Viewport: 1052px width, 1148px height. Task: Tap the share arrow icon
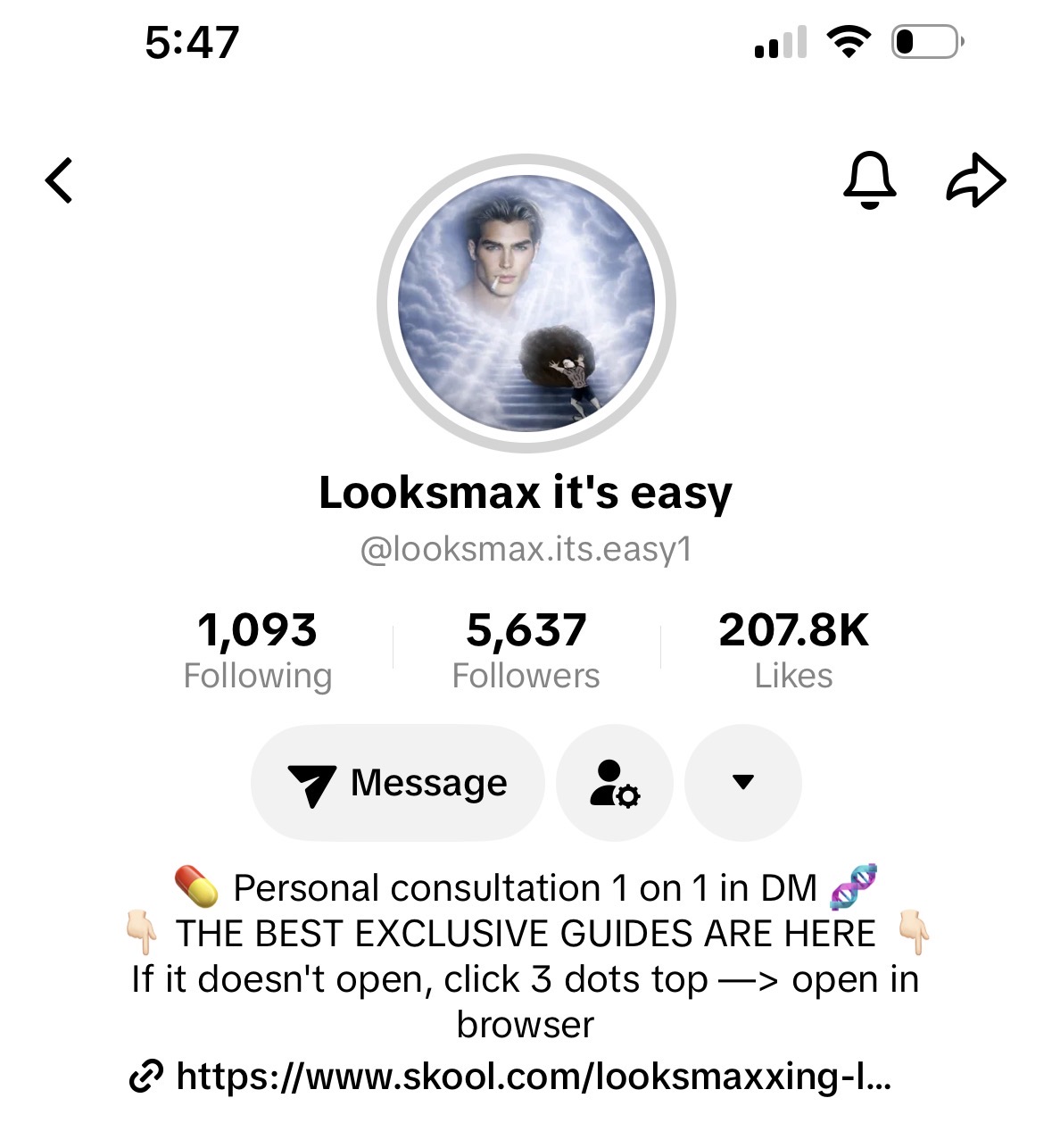975,180
